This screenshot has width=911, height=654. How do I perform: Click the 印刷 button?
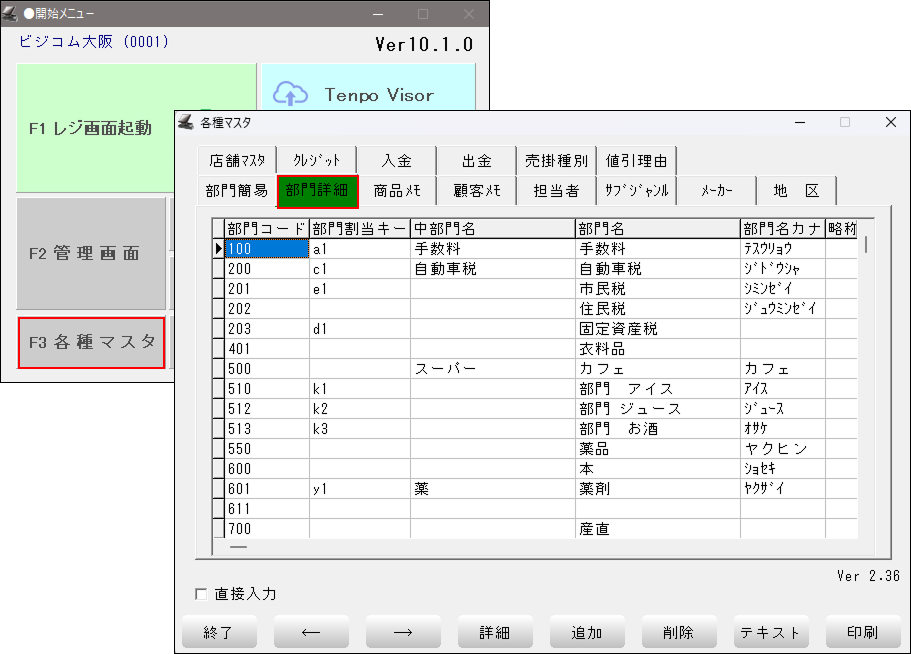[x=862, y=632]
